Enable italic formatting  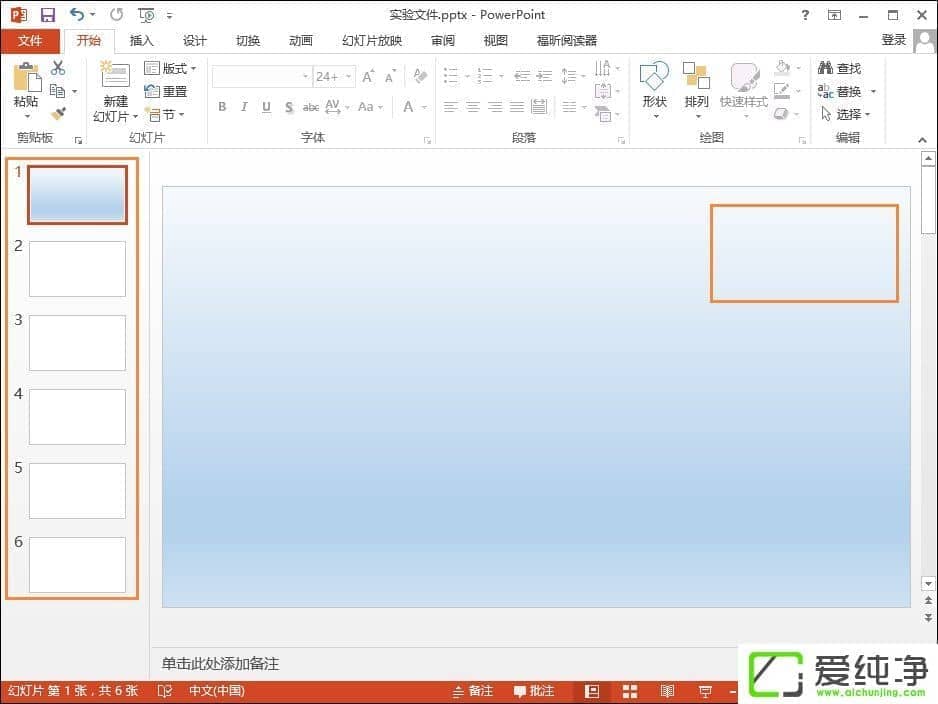[x=243, y=106]
